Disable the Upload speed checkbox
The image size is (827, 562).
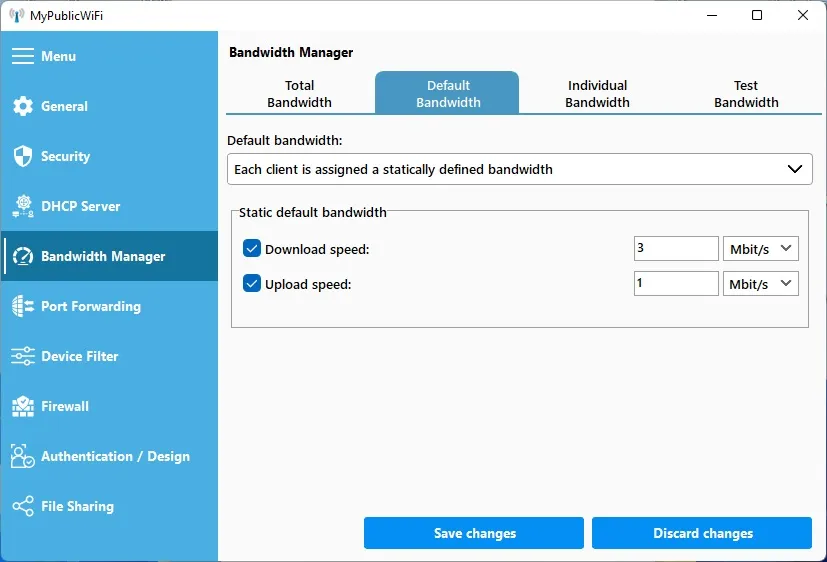pyautogui.click(x=252, y=284)
